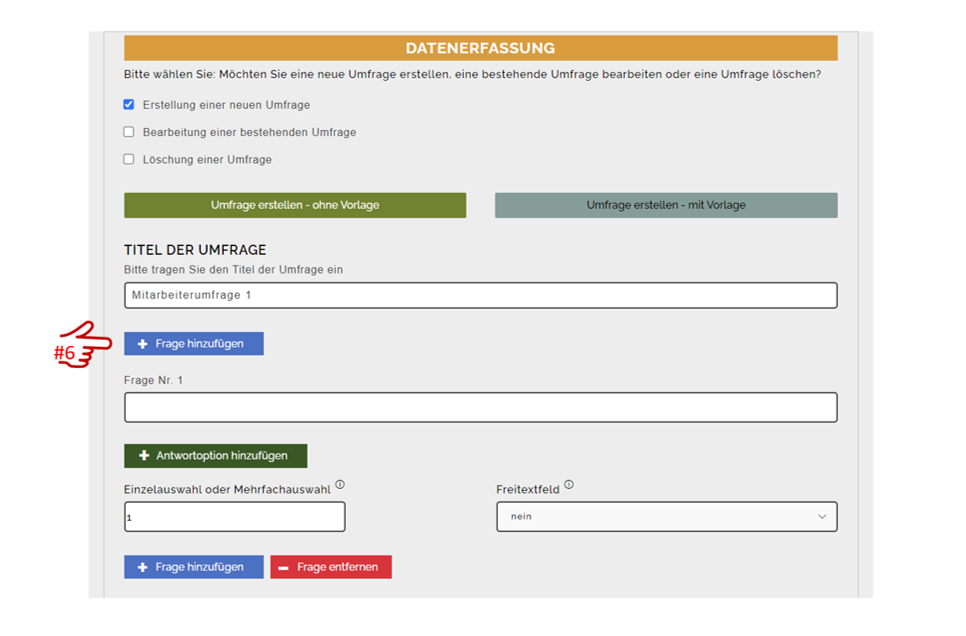The height and width of the screenshot is (636, 966).
Task: Click the plus icon on bottom Frage hinzufügen
Action: pyautogui.click(x=142, y=568)
